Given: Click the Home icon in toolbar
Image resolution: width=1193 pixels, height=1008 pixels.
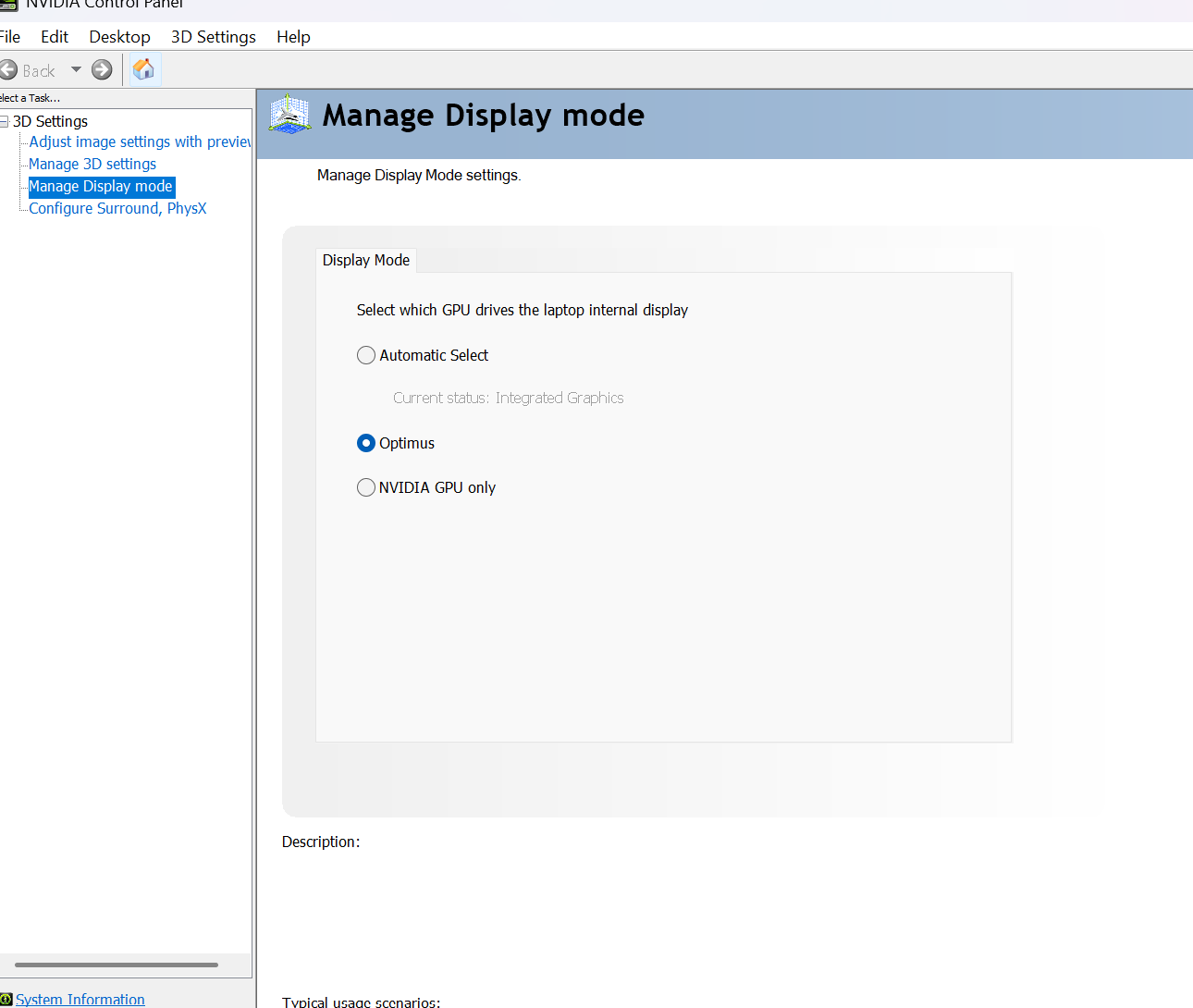Looking at the screenshot, I should click(143, 70).
